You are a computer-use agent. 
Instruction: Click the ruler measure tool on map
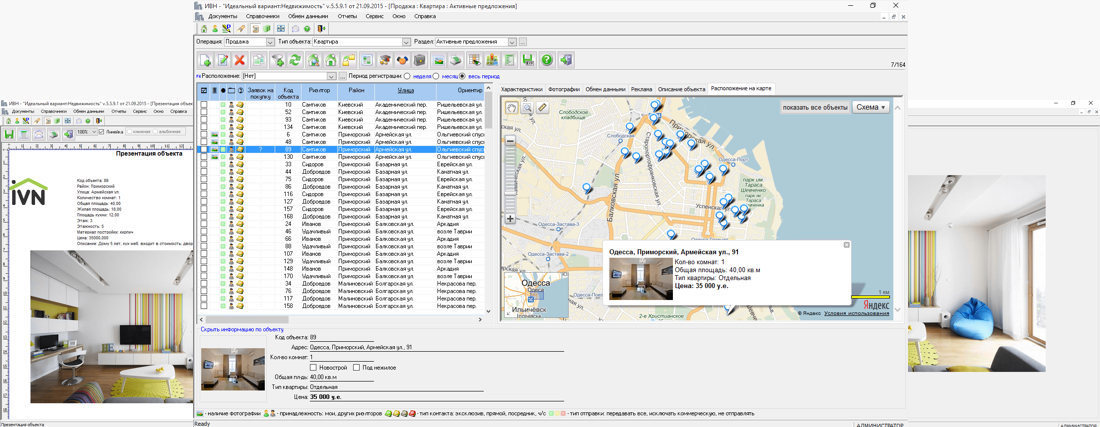(x=542, y=107)
